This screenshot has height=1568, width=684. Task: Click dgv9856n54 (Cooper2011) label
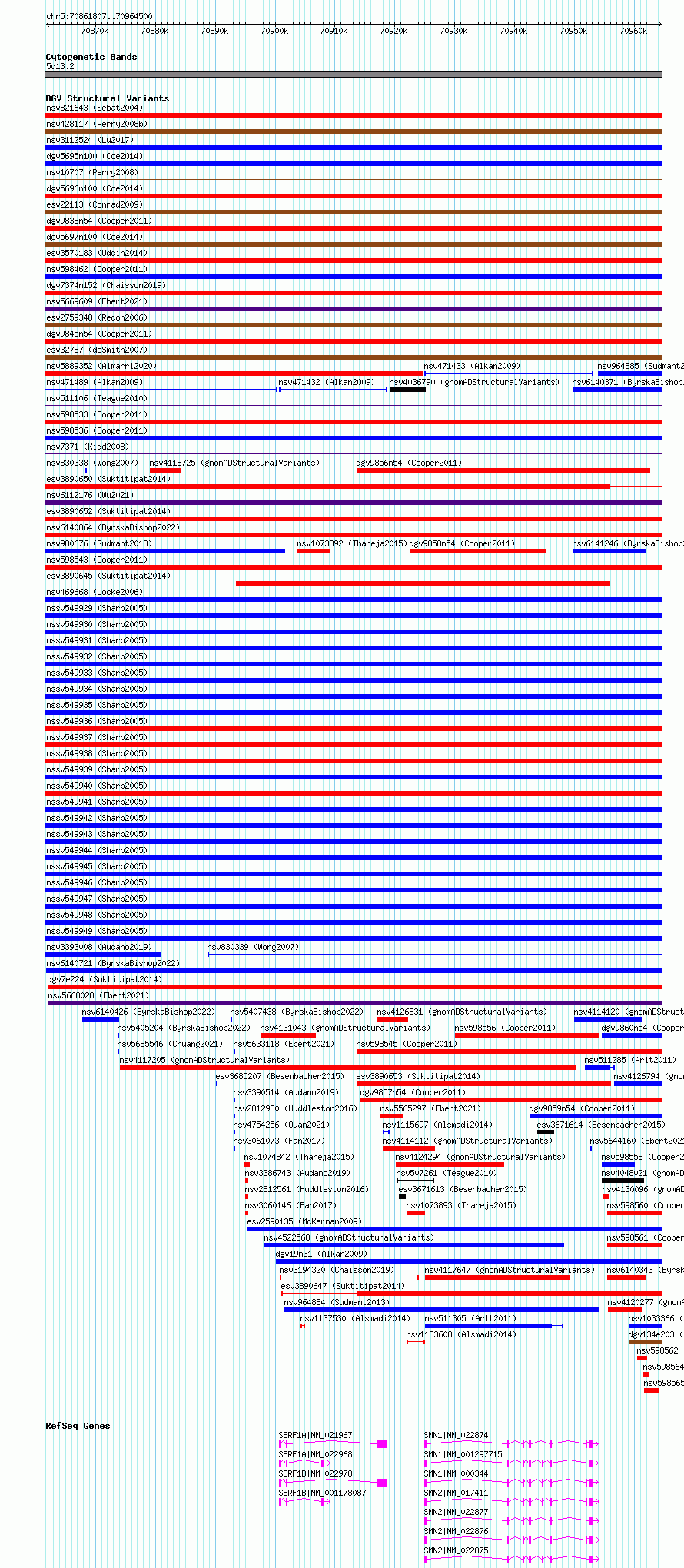pos(410,463)
